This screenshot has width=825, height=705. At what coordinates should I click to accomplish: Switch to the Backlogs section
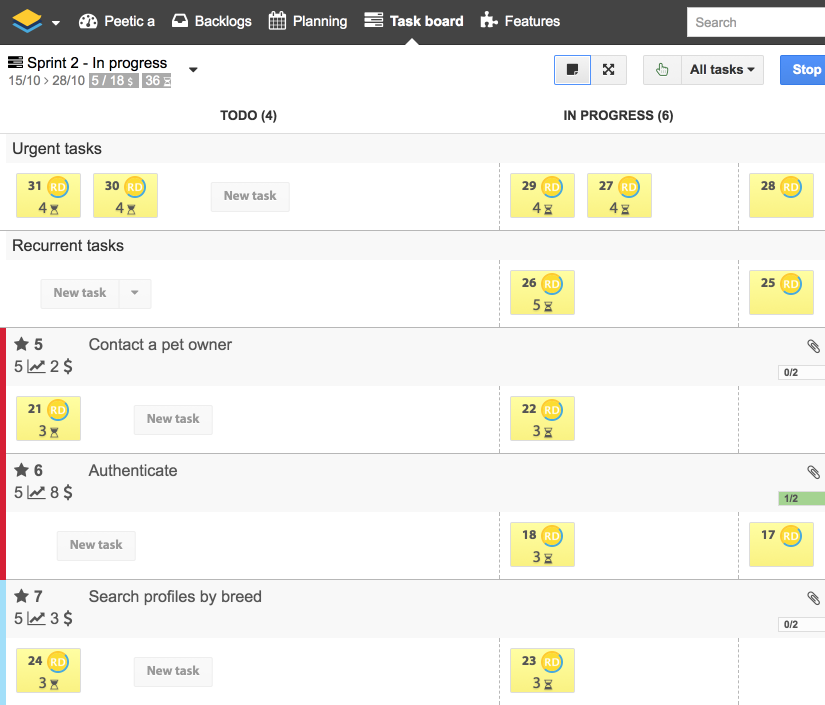click(211, 19)
